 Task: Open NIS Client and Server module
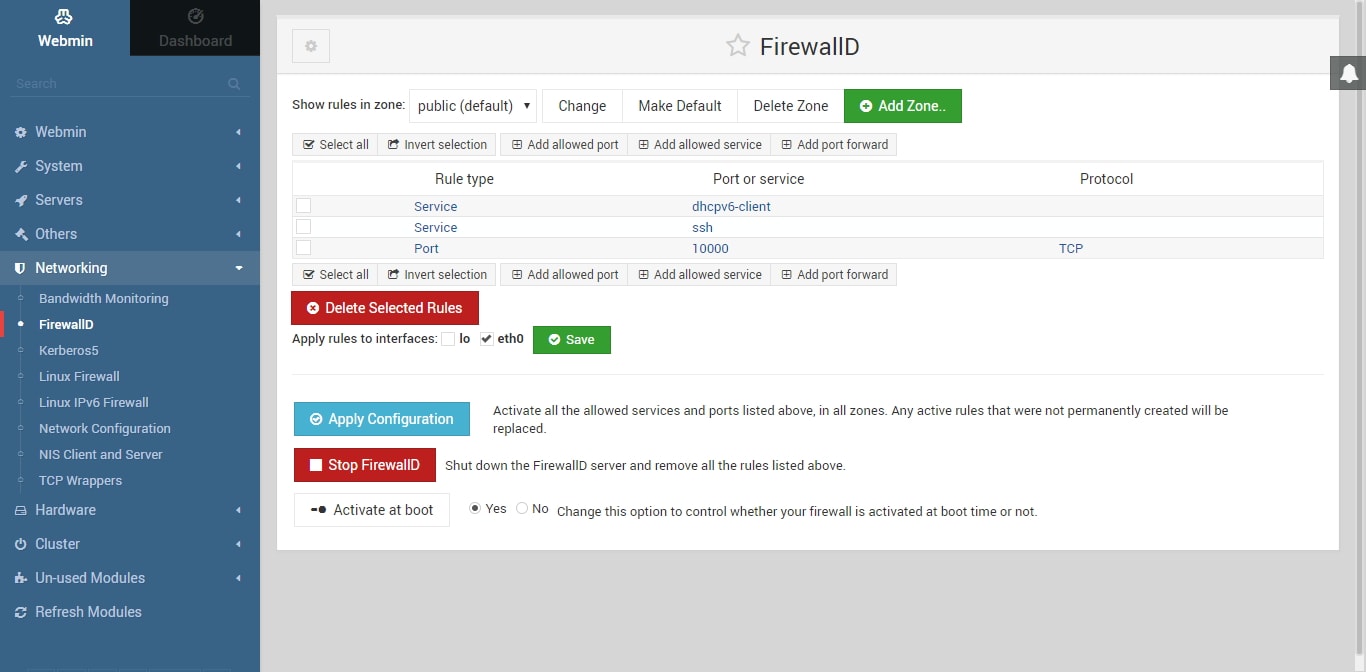pos(101,455)
